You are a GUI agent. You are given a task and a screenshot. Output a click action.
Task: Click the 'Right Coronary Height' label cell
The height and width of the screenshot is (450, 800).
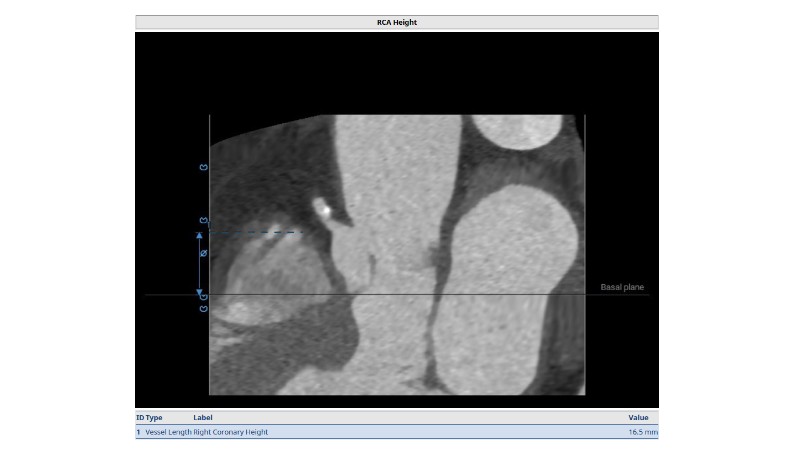(231, 432)
